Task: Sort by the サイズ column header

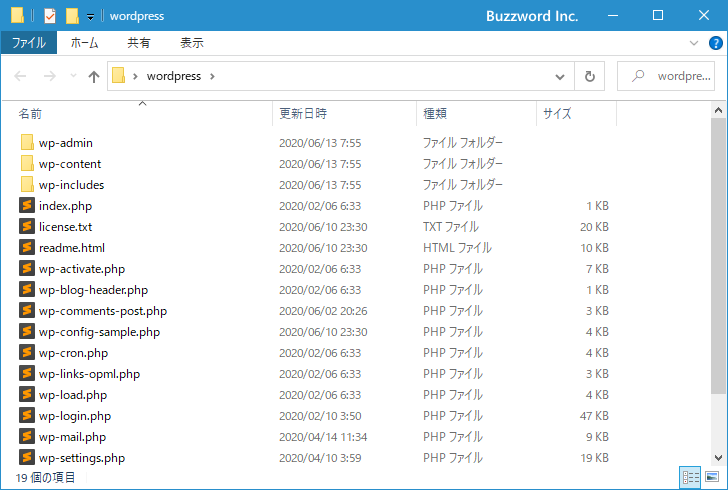Action: point(576,114)
